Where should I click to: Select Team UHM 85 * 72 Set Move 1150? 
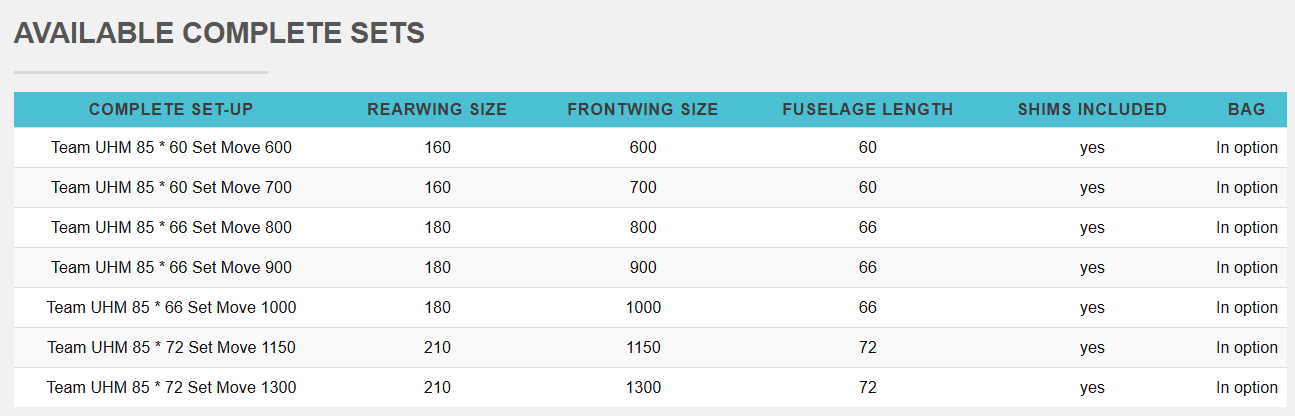[x=171, y=347]
